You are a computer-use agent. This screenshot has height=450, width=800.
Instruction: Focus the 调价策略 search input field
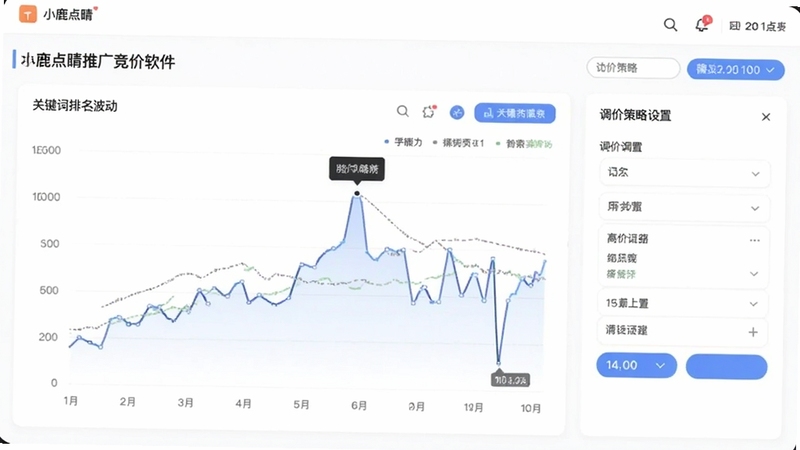pyautogui.click(x=633, y=68)
